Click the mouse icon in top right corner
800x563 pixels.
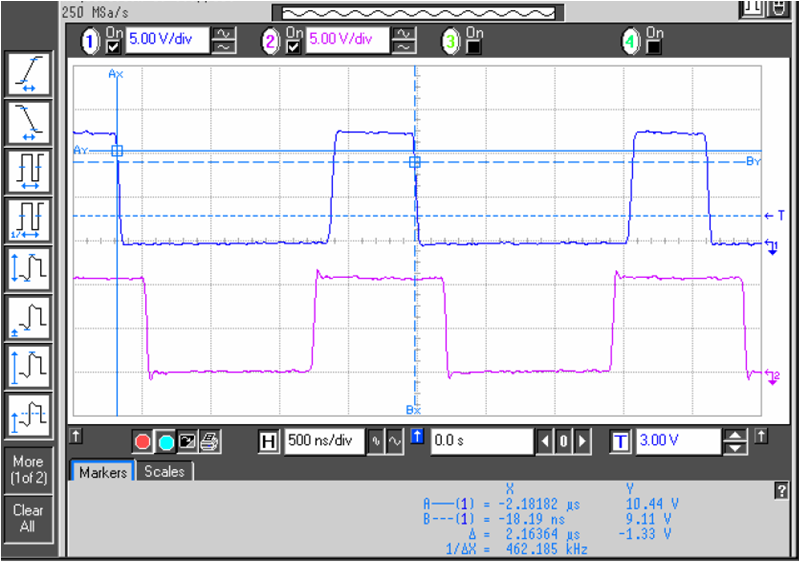point(779,8)
